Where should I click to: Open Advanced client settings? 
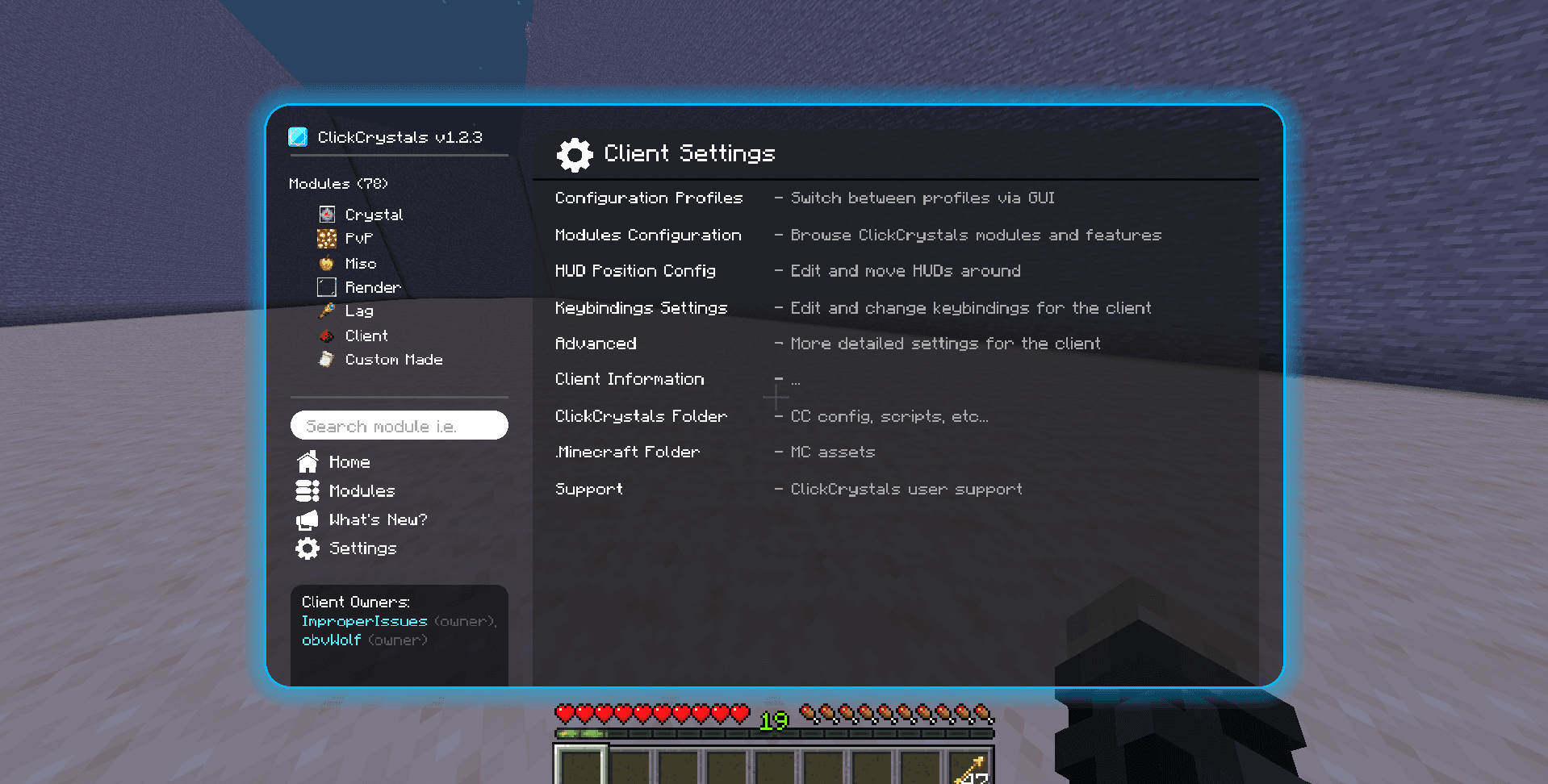[x=596, y=344]
